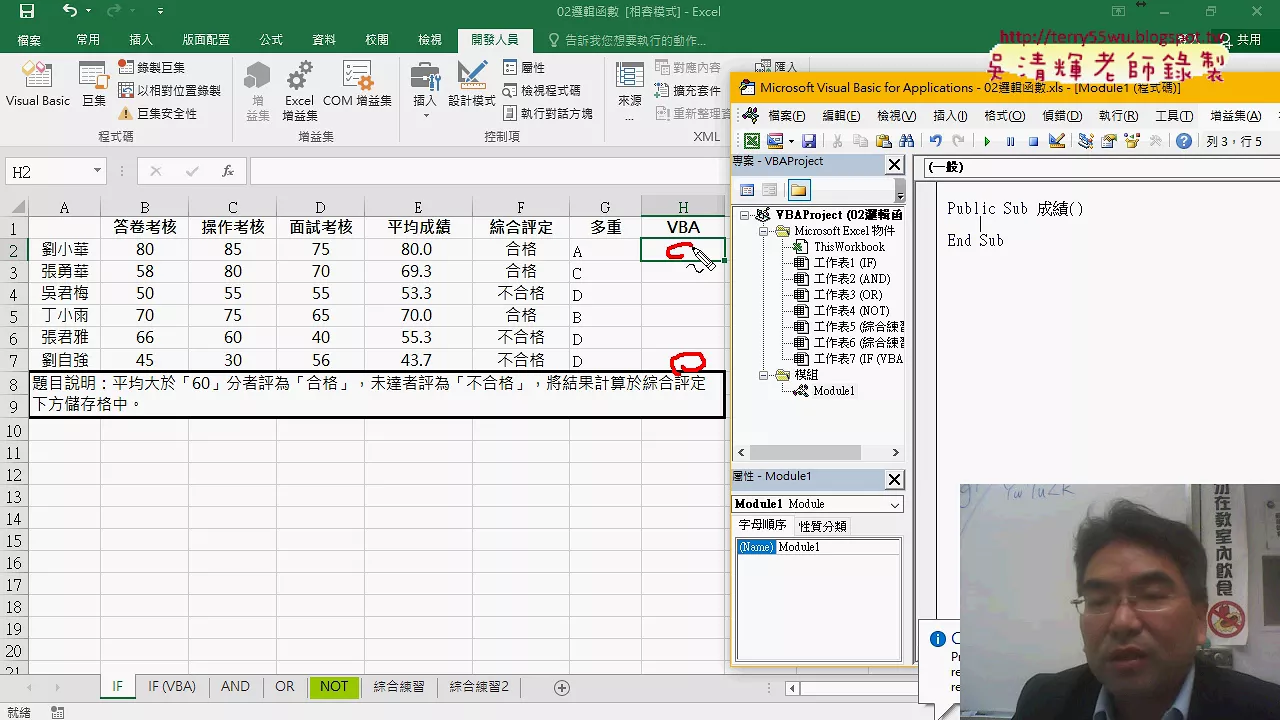The image size is (1280, 720).
Task: Open VBA Help question mark icon
Action: coord(1184,142)
